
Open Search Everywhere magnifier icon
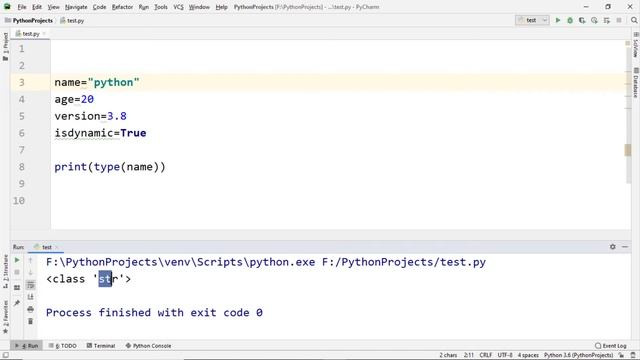pos(634,20)
